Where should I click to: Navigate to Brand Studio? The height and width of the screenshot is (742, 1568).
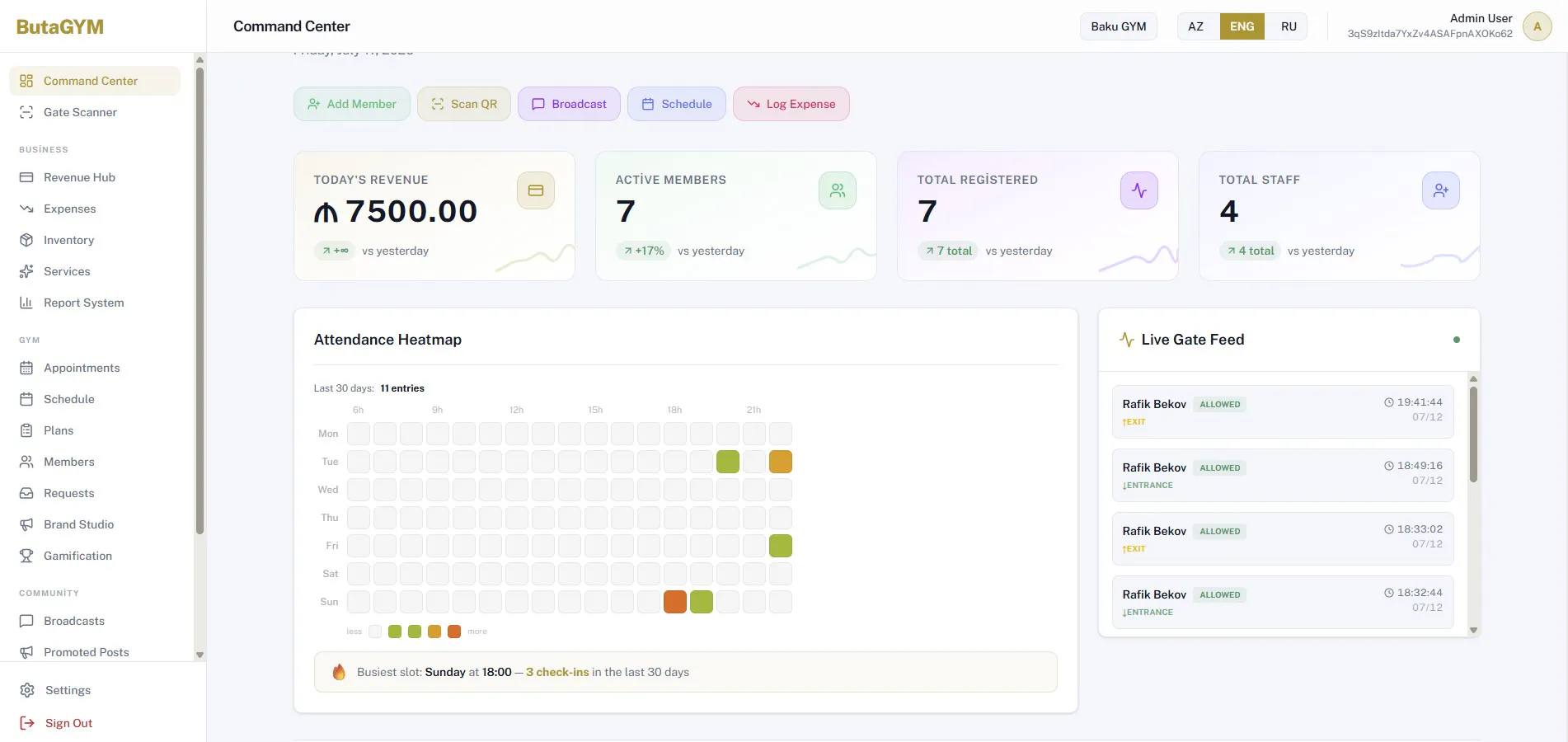pos(95,524)
